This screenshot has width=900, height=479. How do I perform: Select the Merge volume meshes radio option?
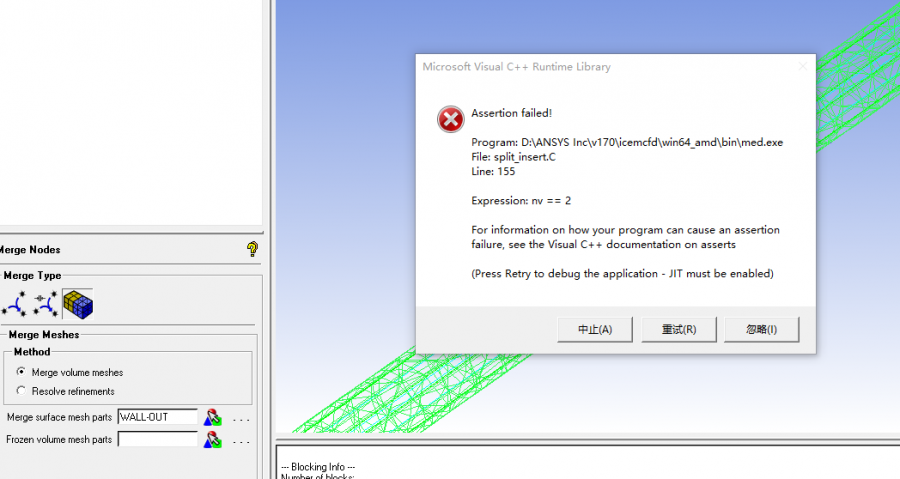point(21,372)
